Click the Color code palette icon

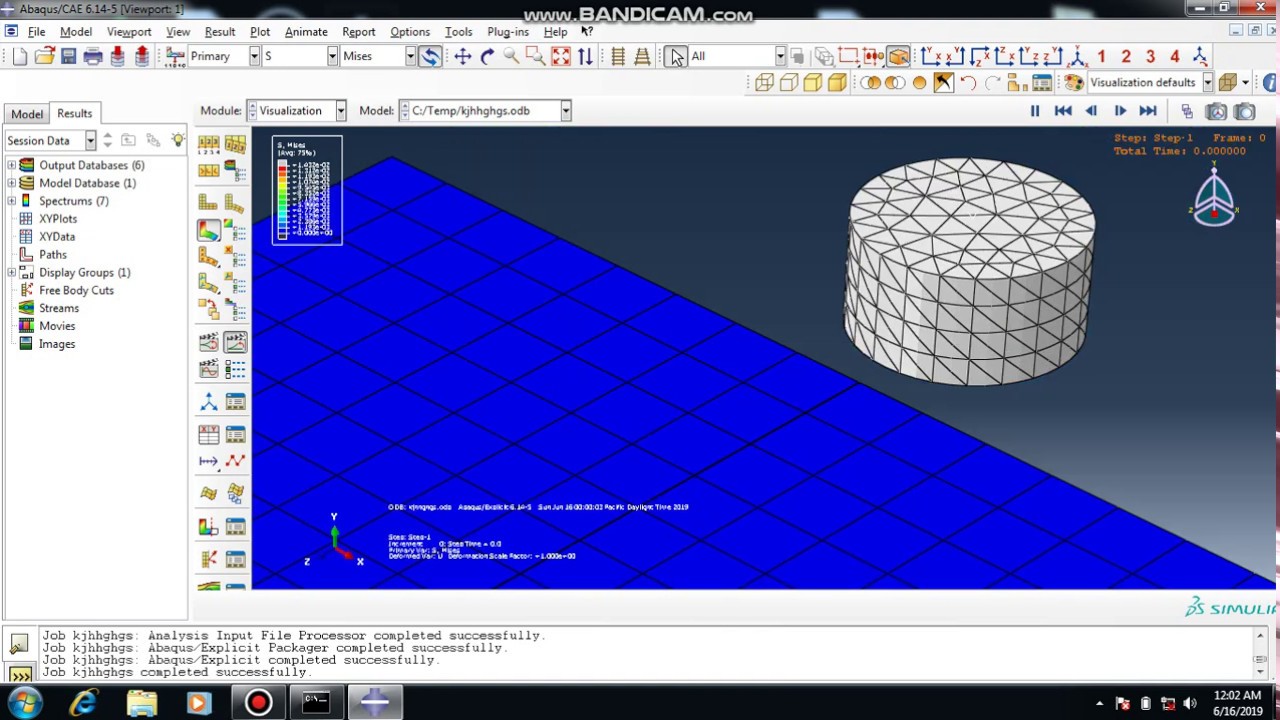pos(1073,83)
